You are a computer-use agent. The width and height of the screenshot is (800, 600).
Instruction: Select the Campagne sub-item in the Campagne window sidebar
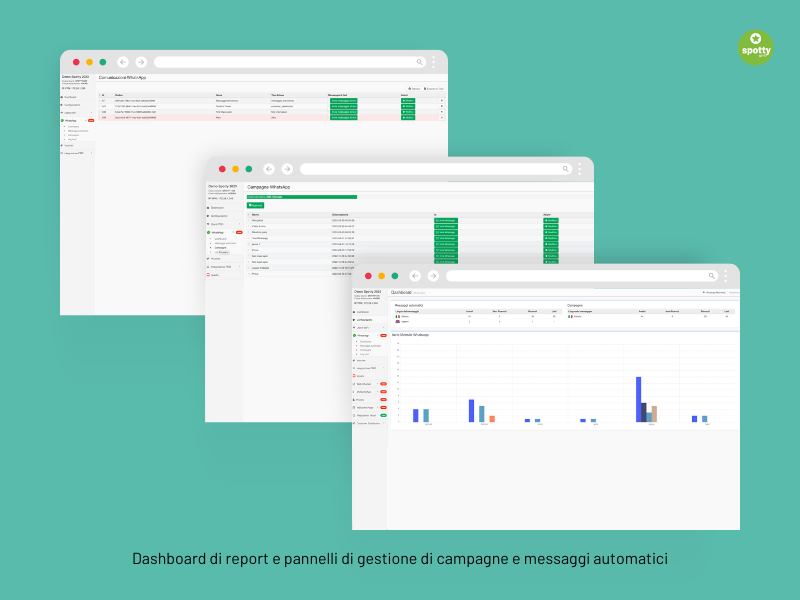coord(220,248)
